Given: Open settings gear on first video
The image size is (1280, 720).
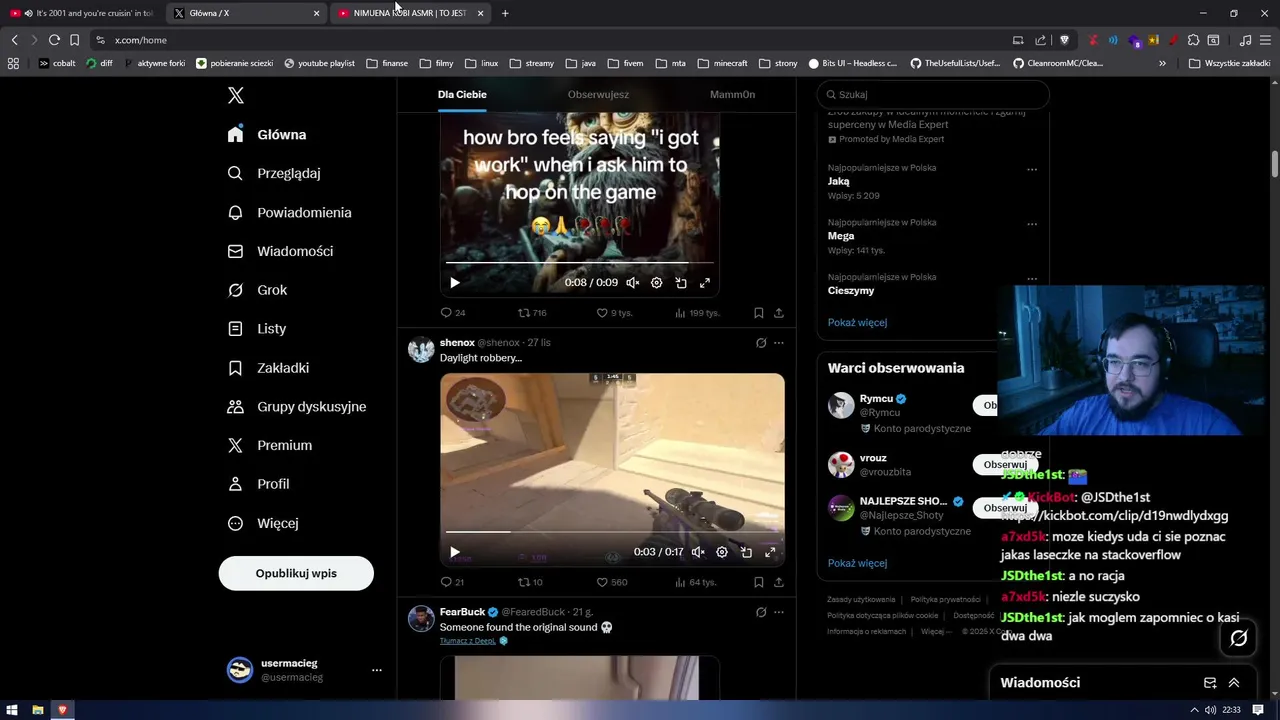Looking at the screenshot, I should (x=657, y=283).
